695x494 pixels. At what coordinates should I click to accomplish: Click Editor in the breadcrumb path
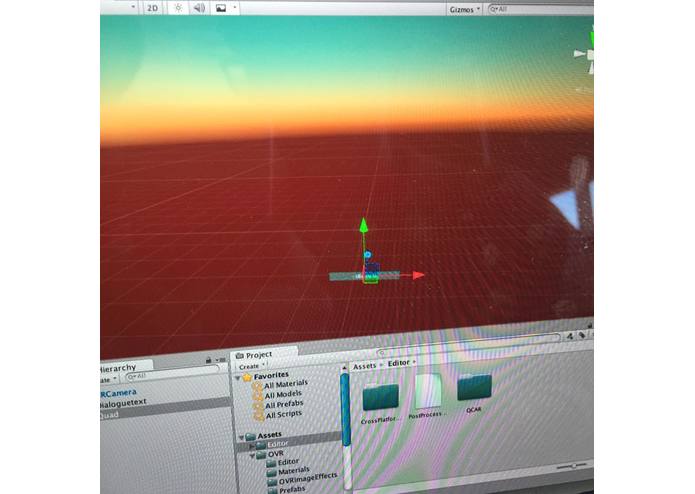coord(398,363)
